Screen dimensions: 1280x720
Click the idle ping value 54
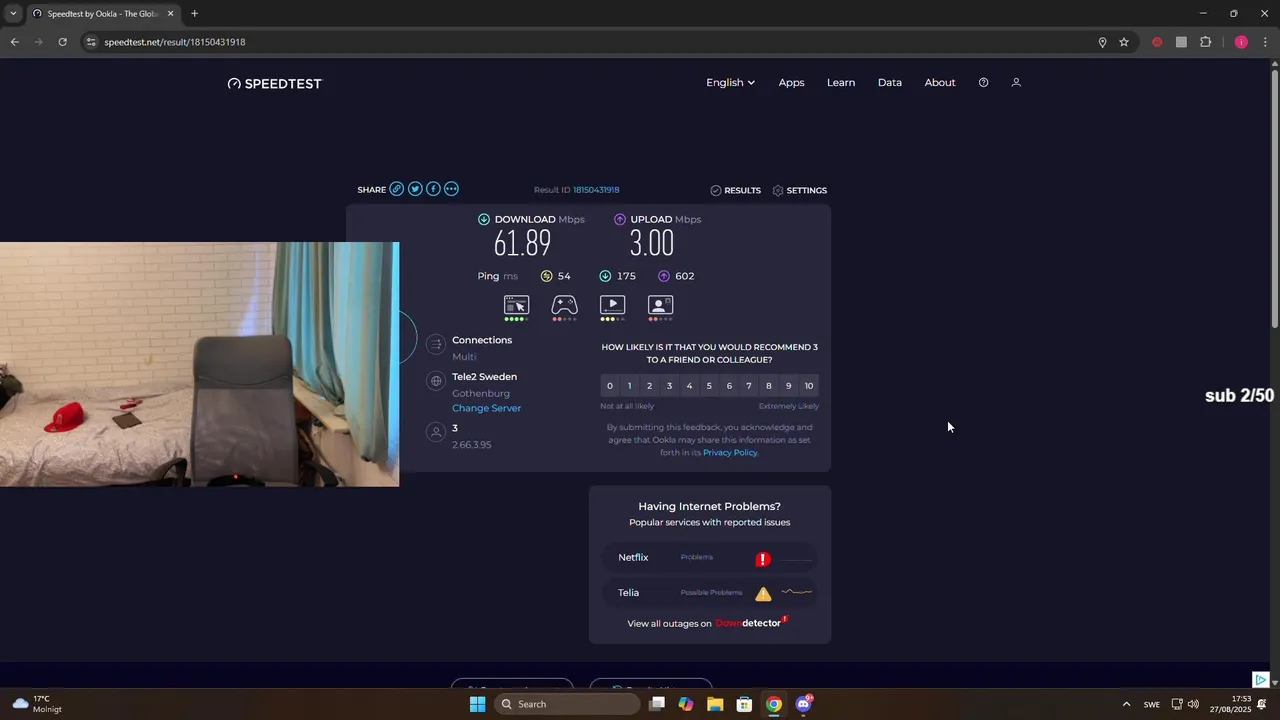pos(564,276)
